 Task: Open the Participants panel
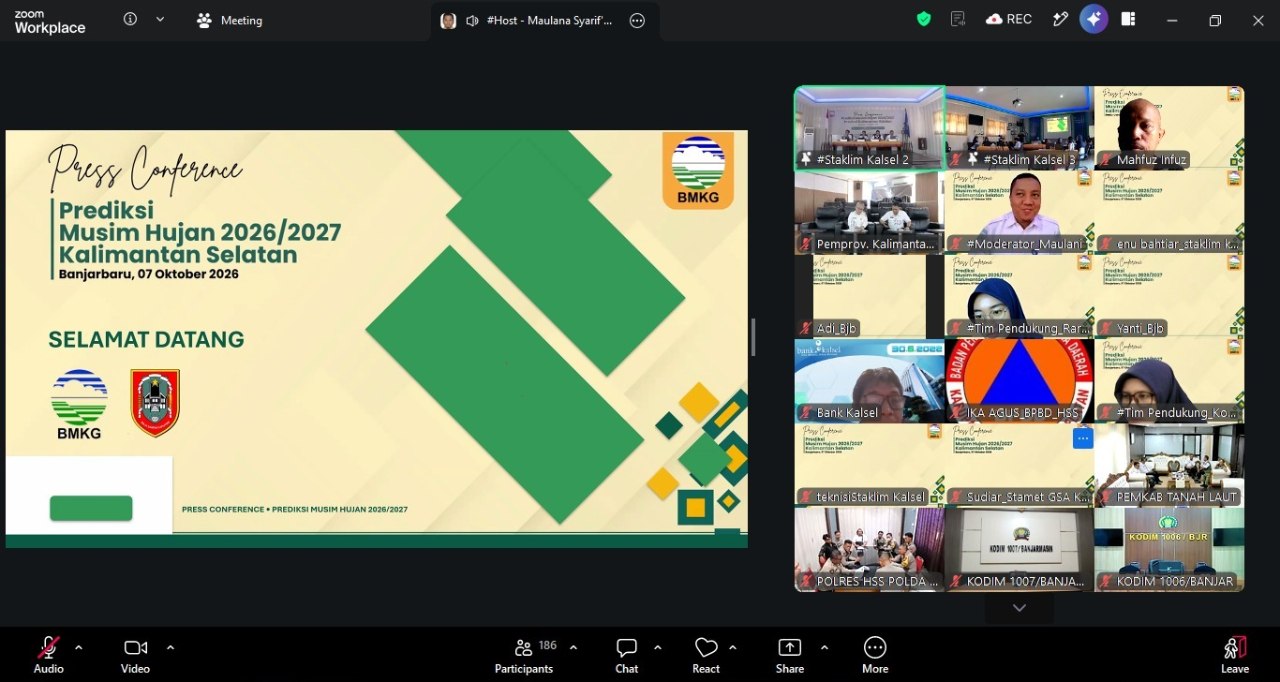tap(524, 655)
